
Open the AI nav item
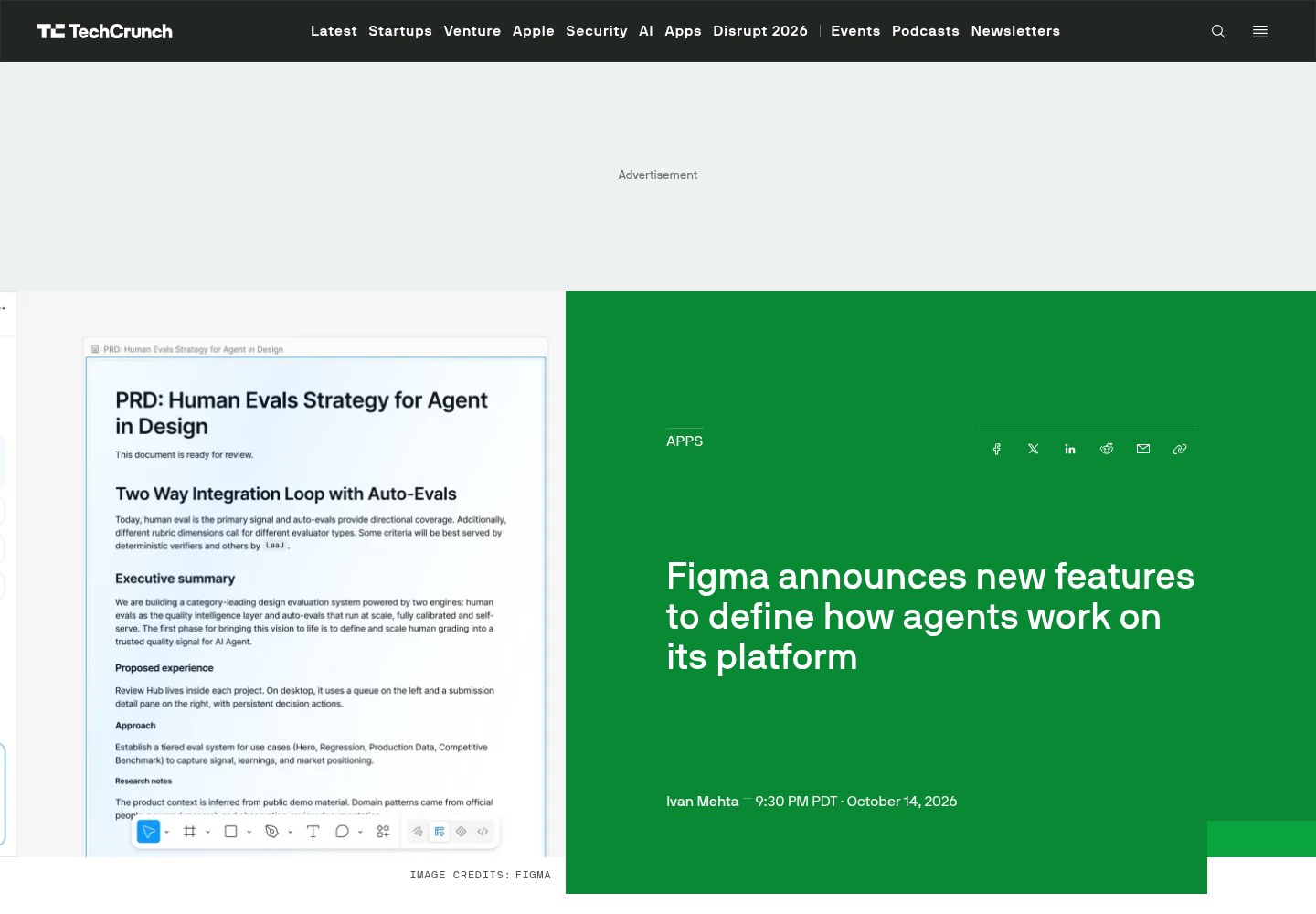click(646, 31)
